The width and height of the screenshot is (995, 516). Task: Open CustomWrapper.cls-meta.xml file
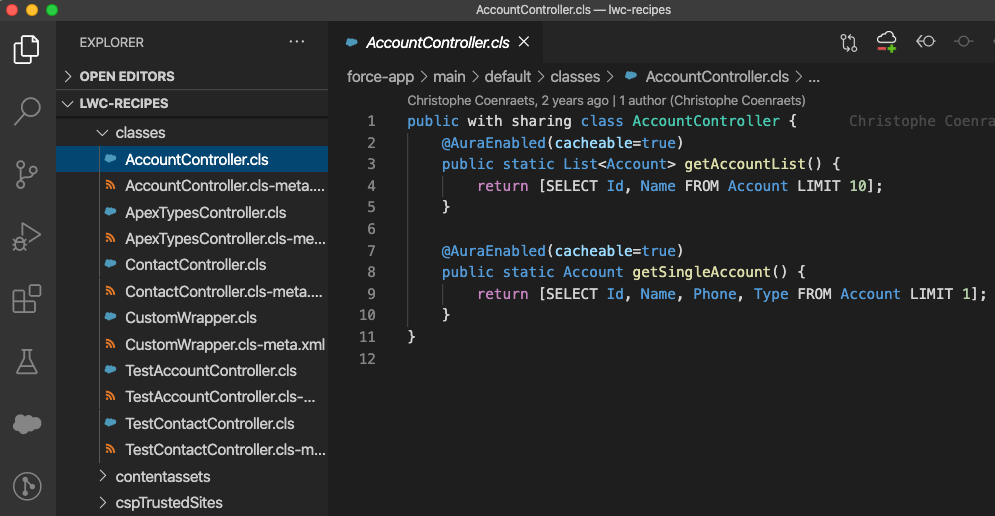coord(224,345)
